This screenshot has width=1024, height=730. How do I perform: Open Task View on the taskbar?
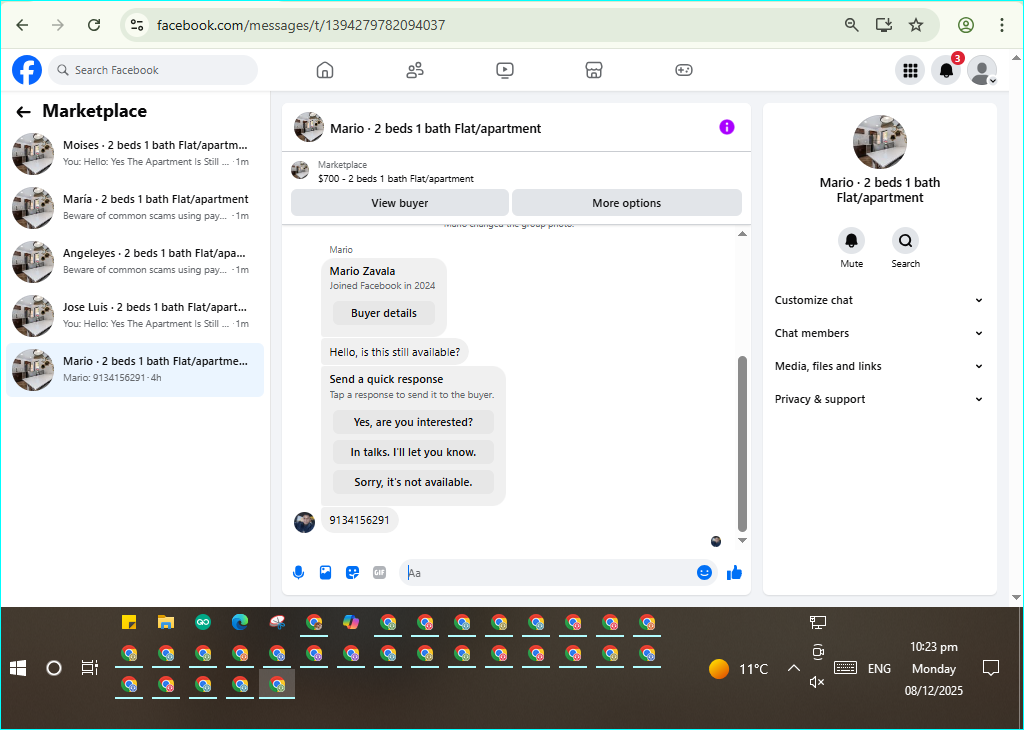point(89,668)
